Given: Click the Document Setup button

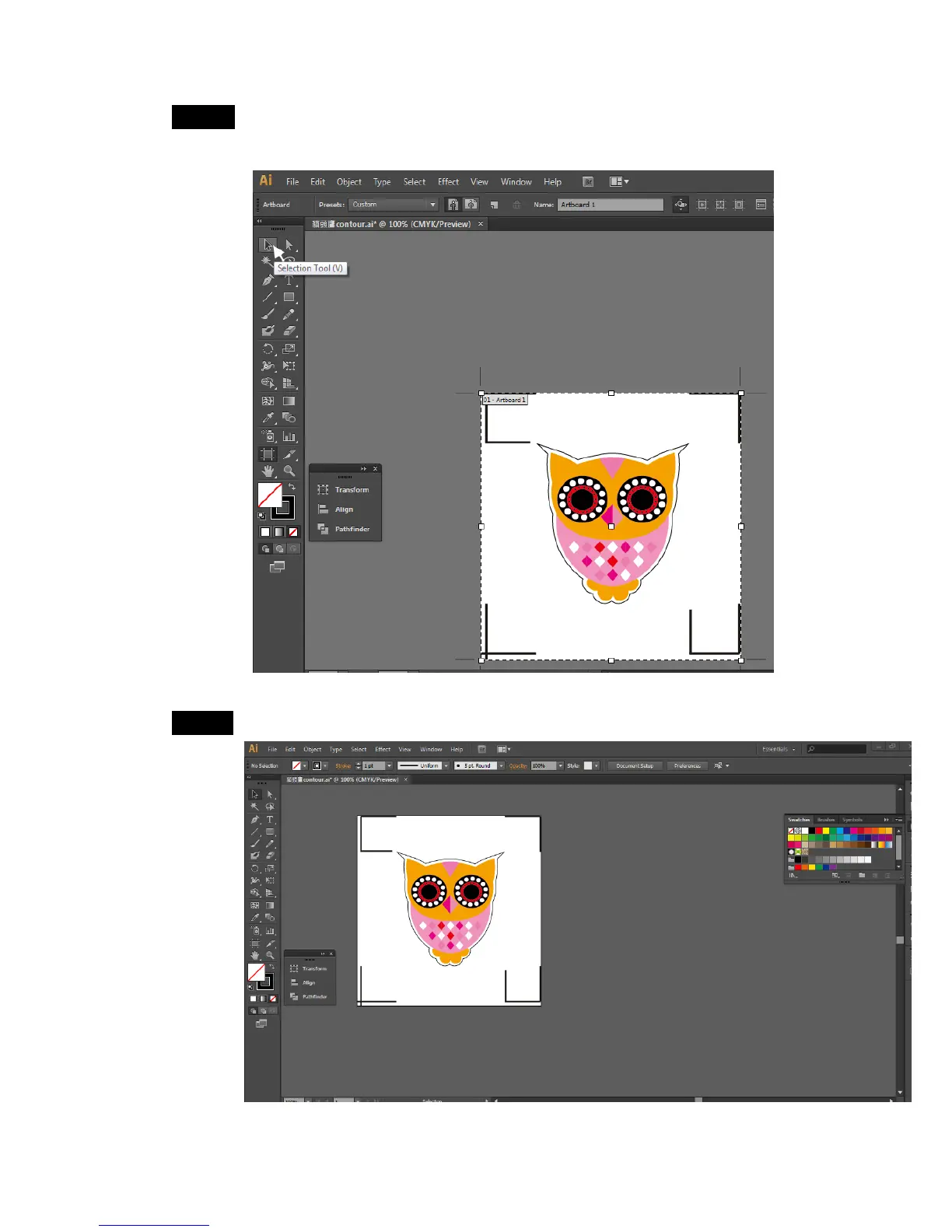Looking at the screenshot, I should click(x=635, y=766).
